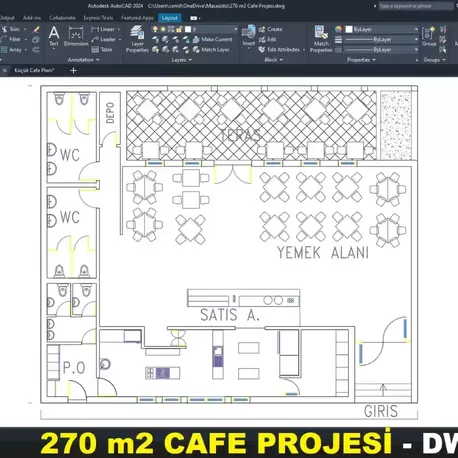458x458 pixels.
Task: Select the TERAS label in drawing
Action: coord(241,135)
